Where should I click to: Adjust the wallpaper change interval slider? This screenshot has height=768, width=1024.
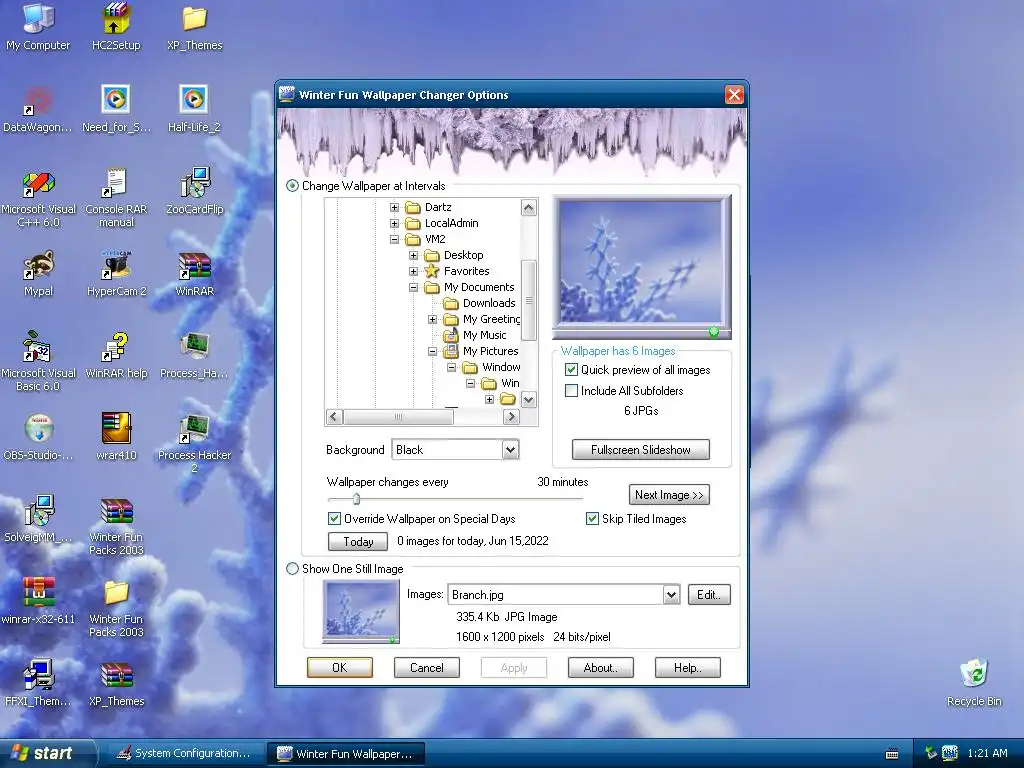pyautogui.click(x=356, y=500)
